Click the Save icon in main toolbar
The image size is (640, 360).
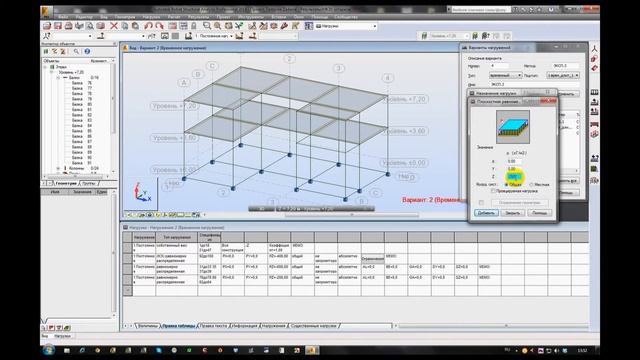click(x=58, y=26)
